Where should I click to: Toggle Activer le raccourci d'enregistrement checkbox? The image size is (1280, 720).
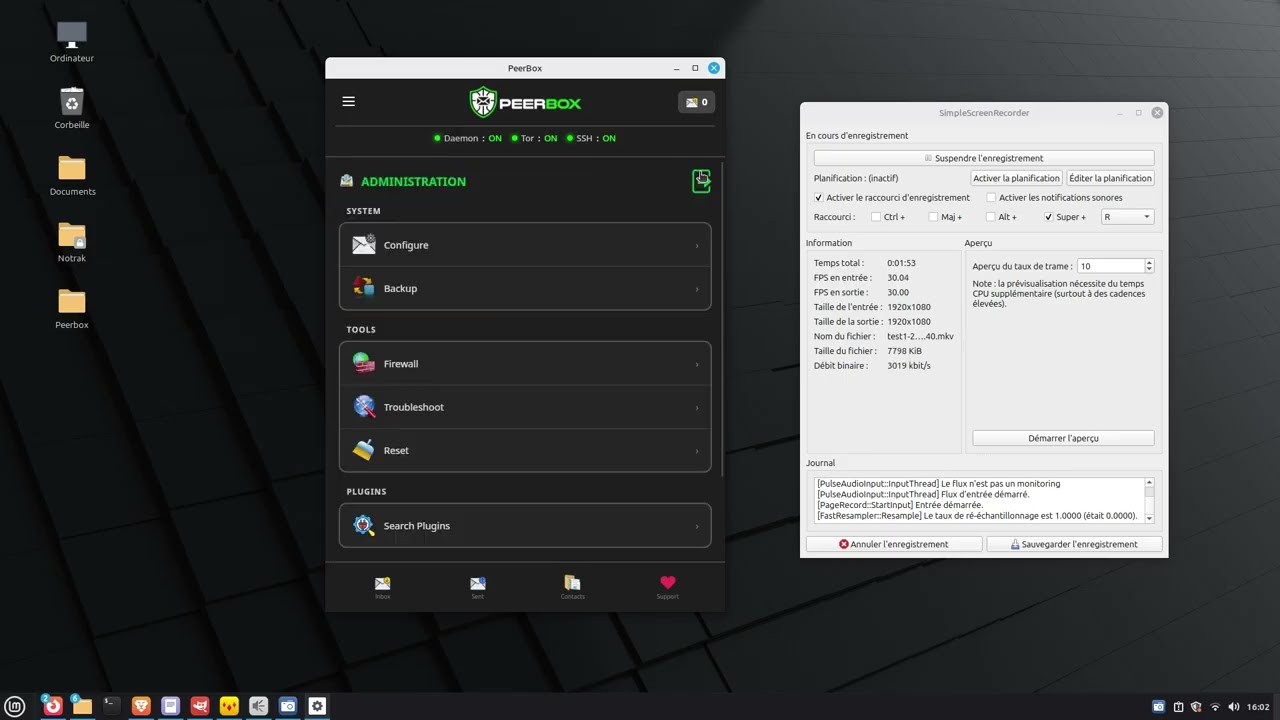(x=819, y=198)
